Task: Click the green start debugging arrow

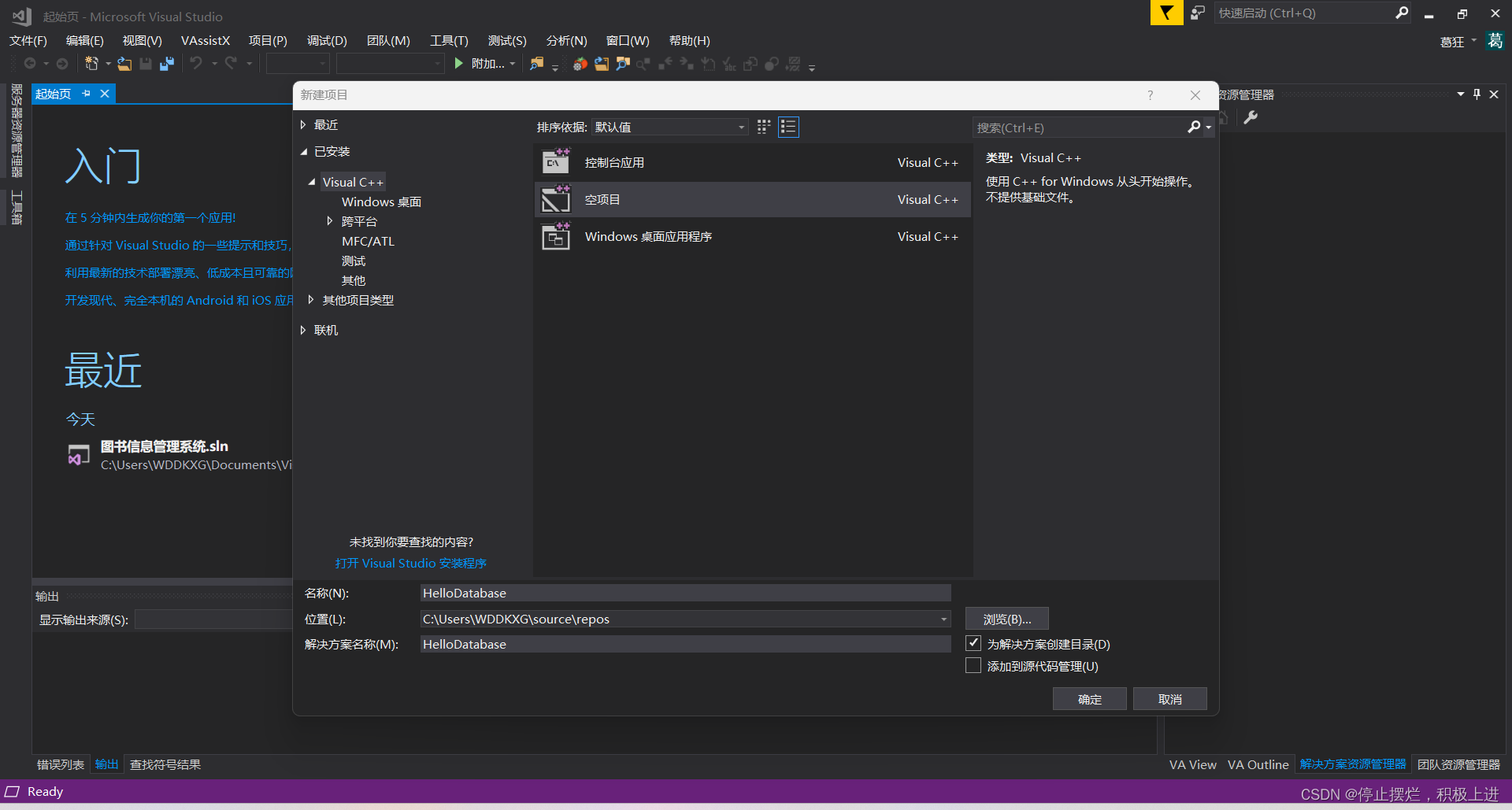Action: coord(459,64)
